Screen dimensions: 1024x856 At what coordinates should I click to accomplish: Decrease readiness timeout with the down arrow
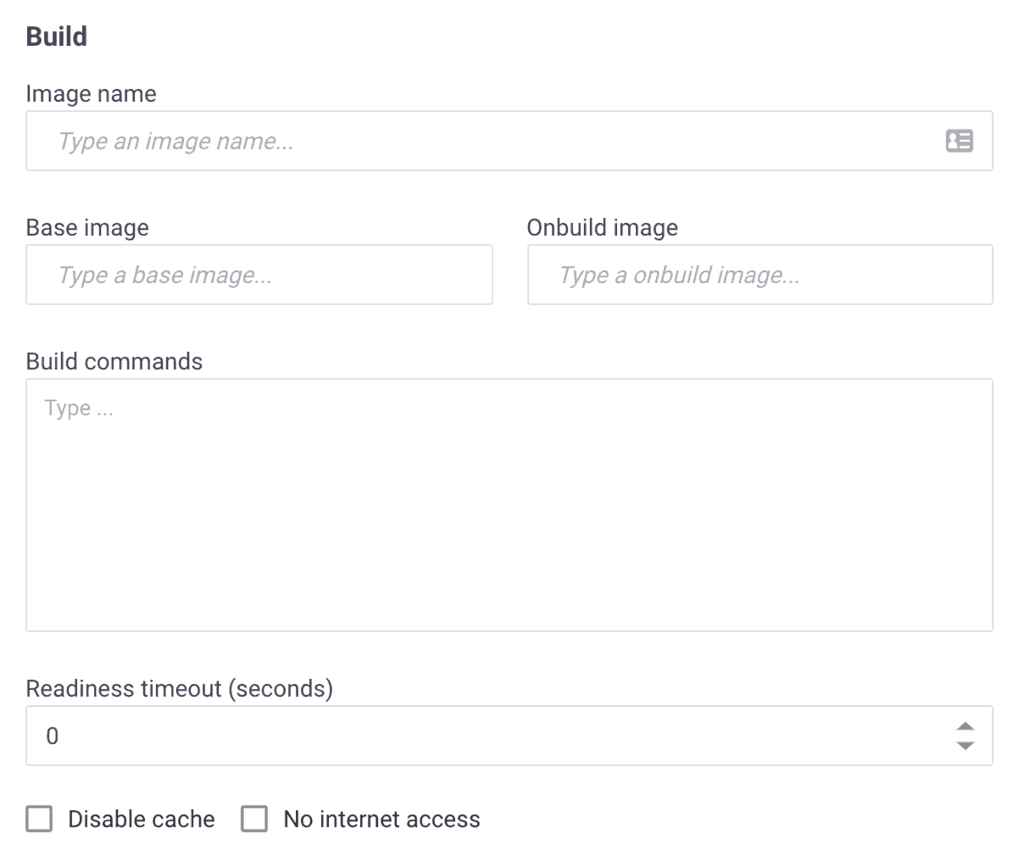click(x=965, y=746)
